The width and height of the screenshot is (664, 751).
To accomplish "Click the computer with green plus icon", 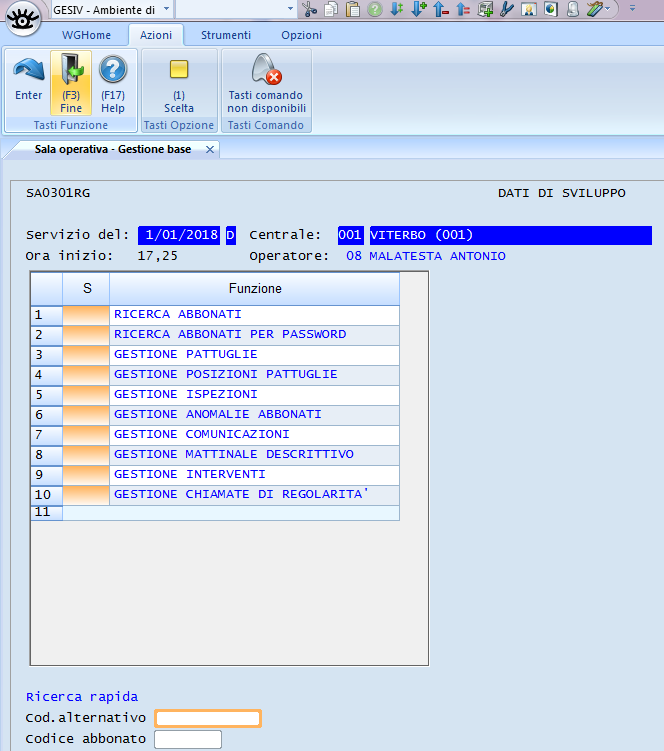I will click(485, 9).
